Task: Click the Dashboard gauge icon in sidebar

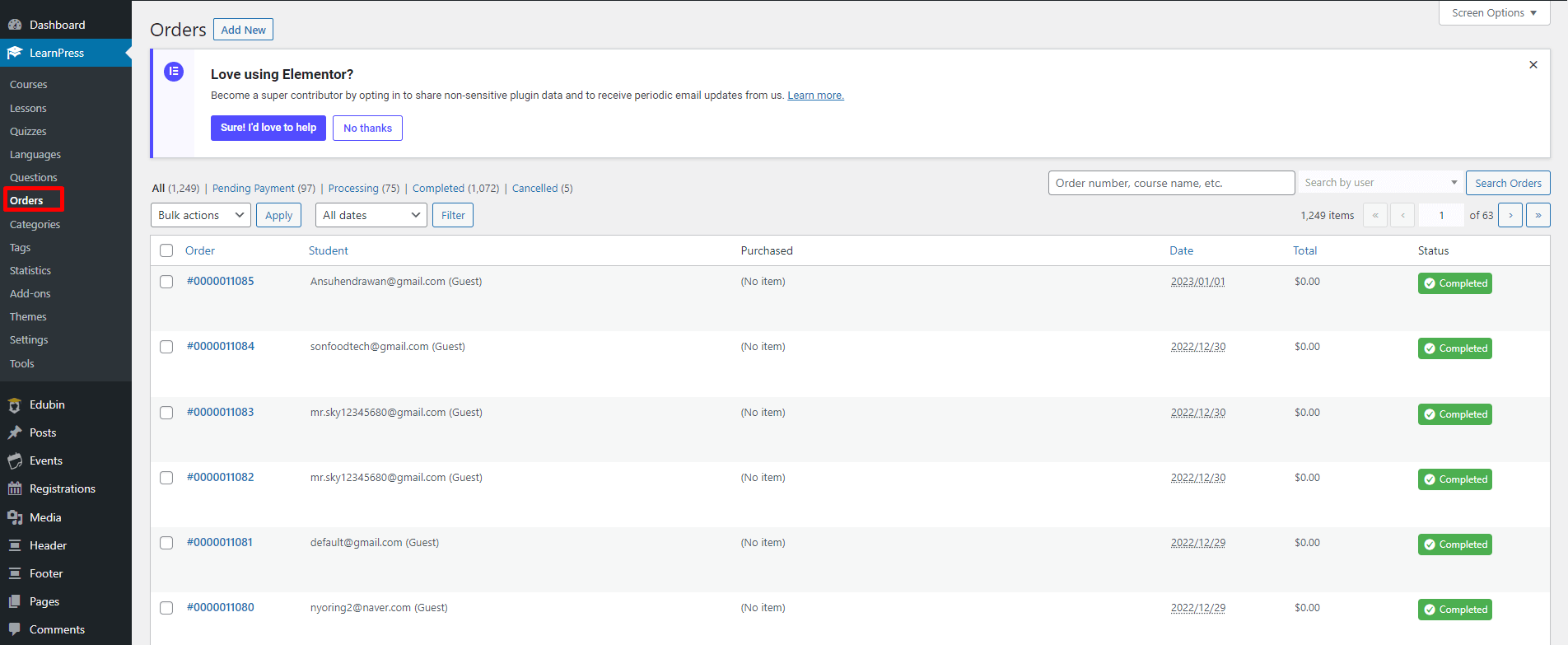Action: 15,25
